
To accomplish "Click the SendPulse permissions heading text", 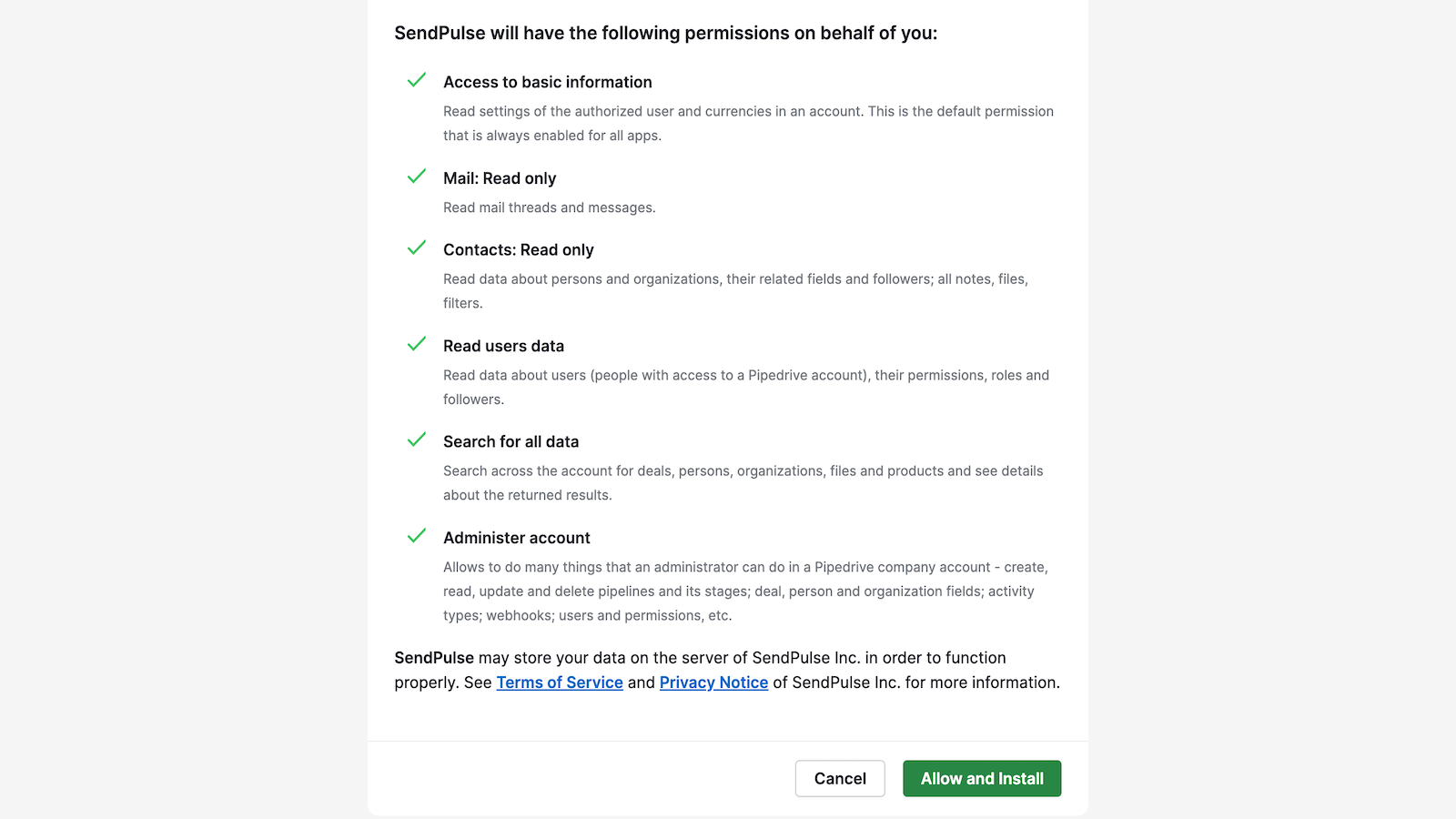I will coord(665,34).
